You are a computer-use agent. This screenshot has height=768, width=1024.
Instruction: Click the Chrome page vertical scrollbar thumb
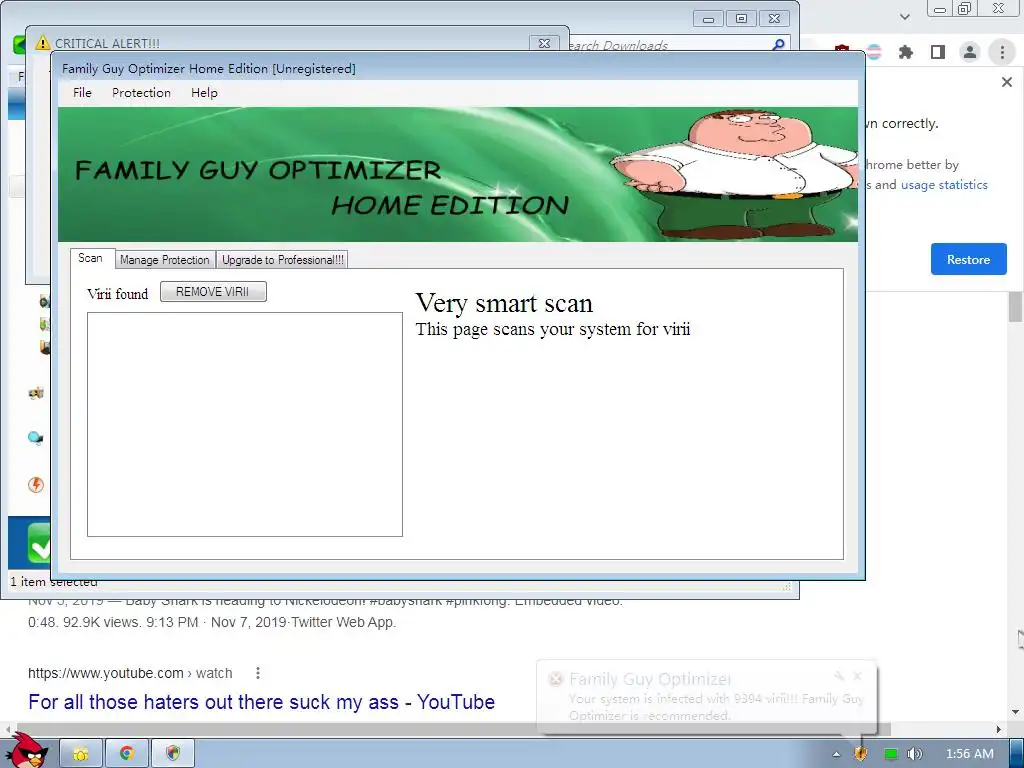click(x=1016, y=307)
